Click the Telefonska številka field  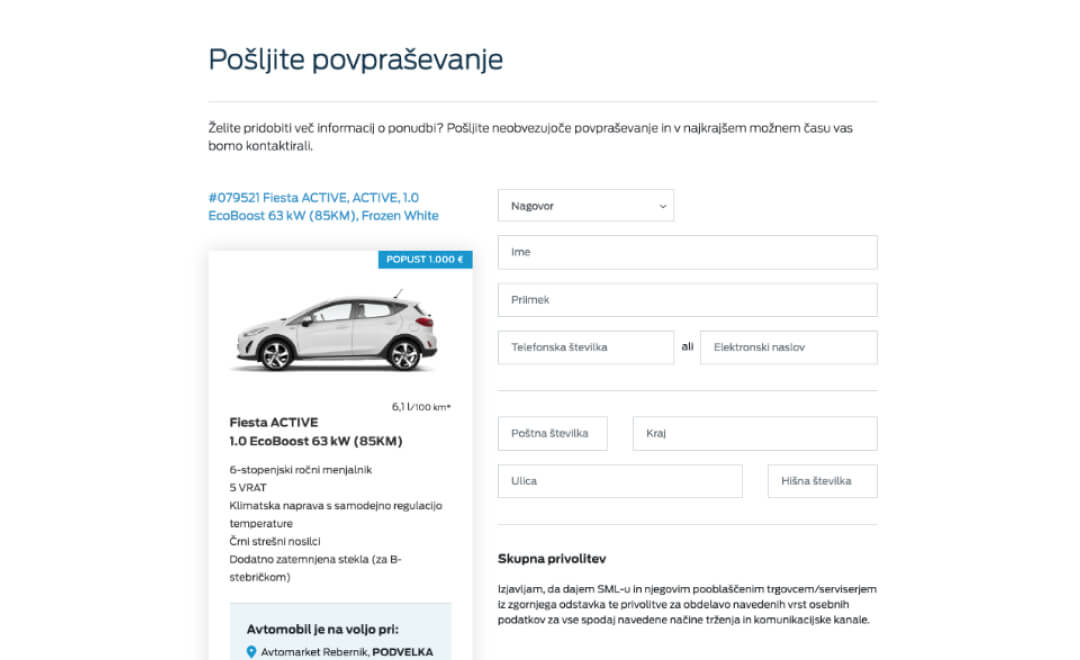[586, 348]
